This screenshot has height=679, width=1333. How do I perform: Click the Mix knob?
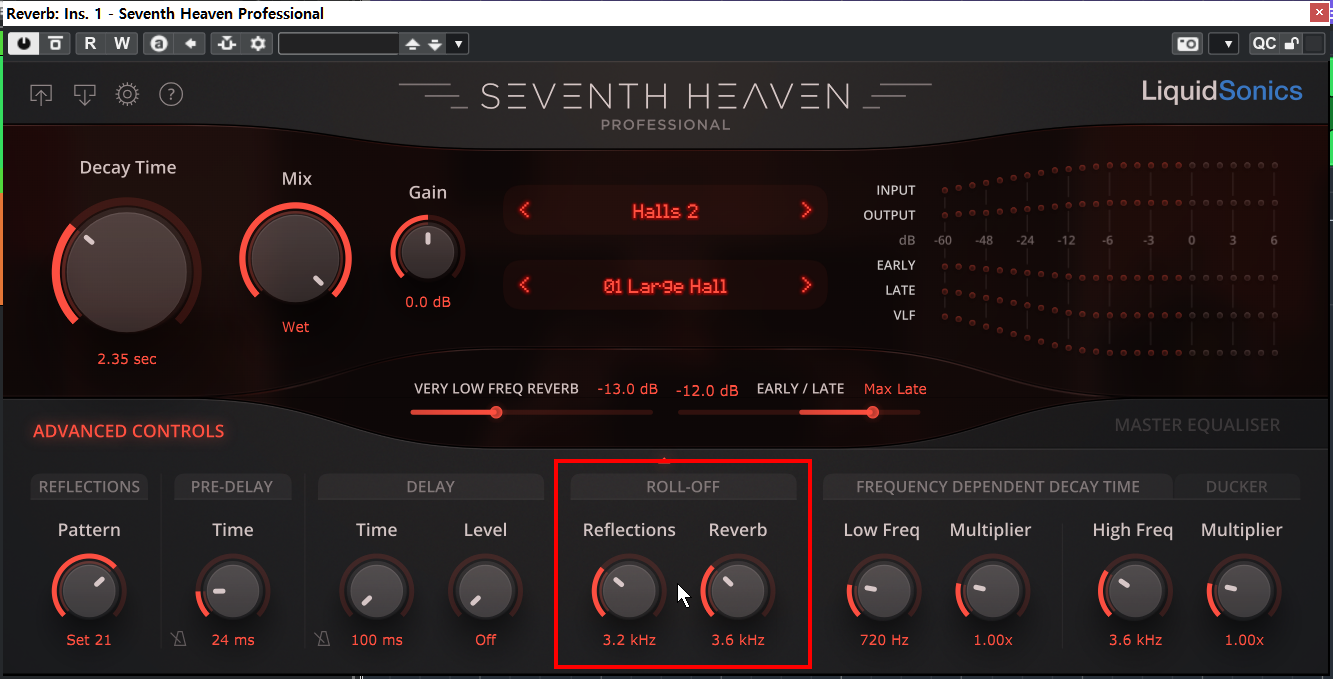tap(296, 257)
